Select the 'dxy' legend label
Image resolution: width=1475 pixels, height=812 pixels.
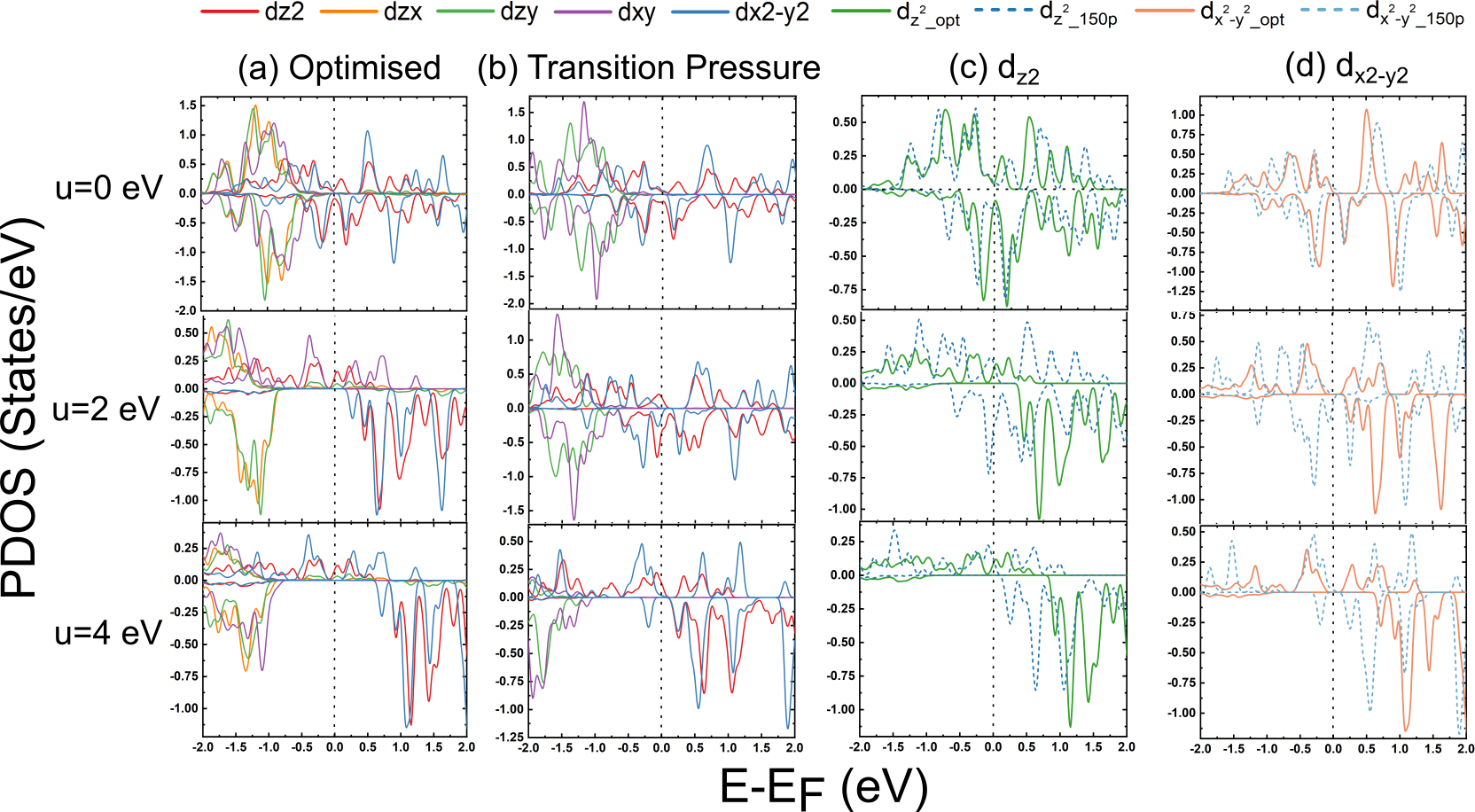(636, 12)
